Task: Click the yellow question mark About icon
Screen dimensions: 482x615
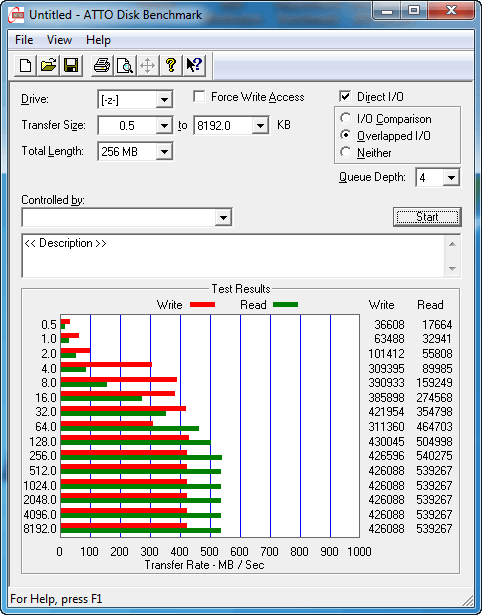Action: pos(171,65)
